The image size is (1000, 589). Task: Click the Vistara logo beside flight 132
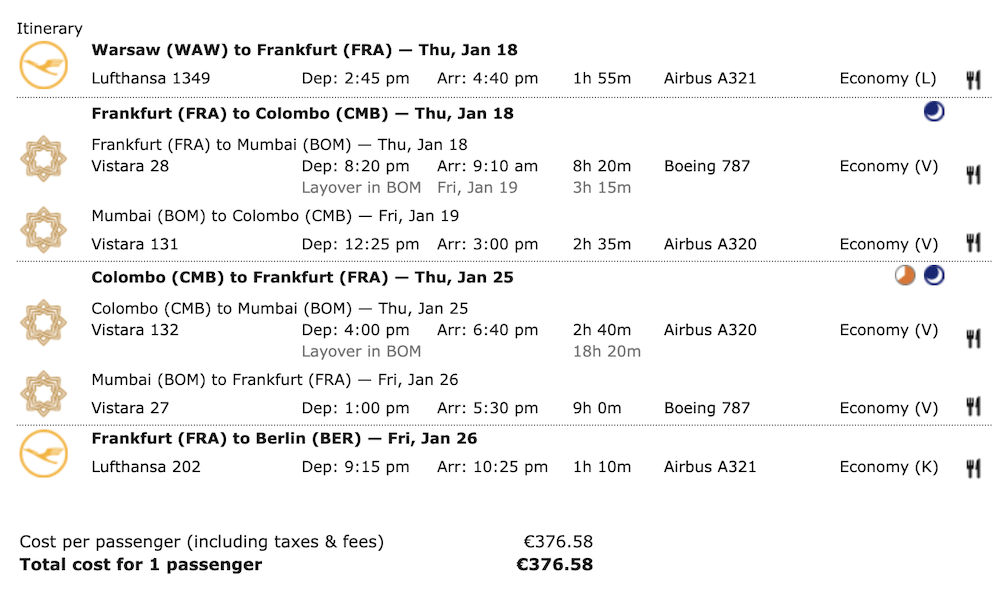pyautogui.click(x=43, y=323)
